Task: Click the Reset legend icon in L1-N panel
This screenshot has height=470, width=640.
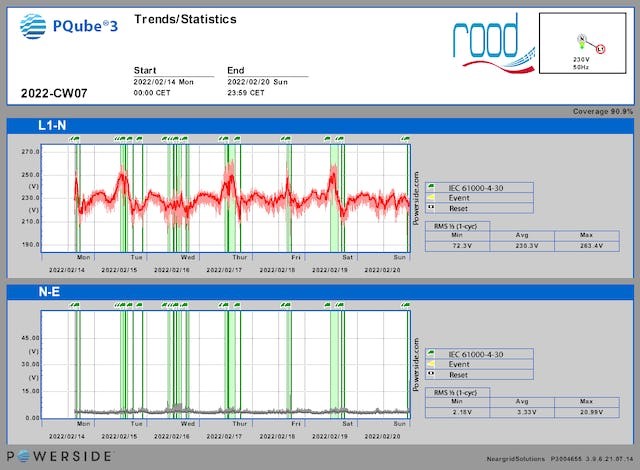Action: point(430,209)
